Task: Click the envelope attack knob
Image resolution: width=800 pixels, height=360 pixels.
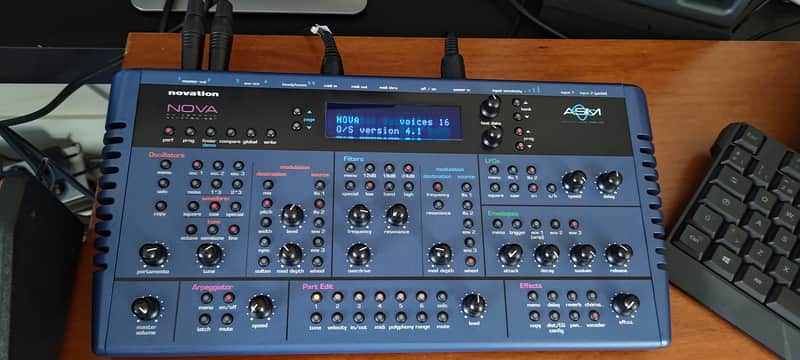Action: [511, 254]
